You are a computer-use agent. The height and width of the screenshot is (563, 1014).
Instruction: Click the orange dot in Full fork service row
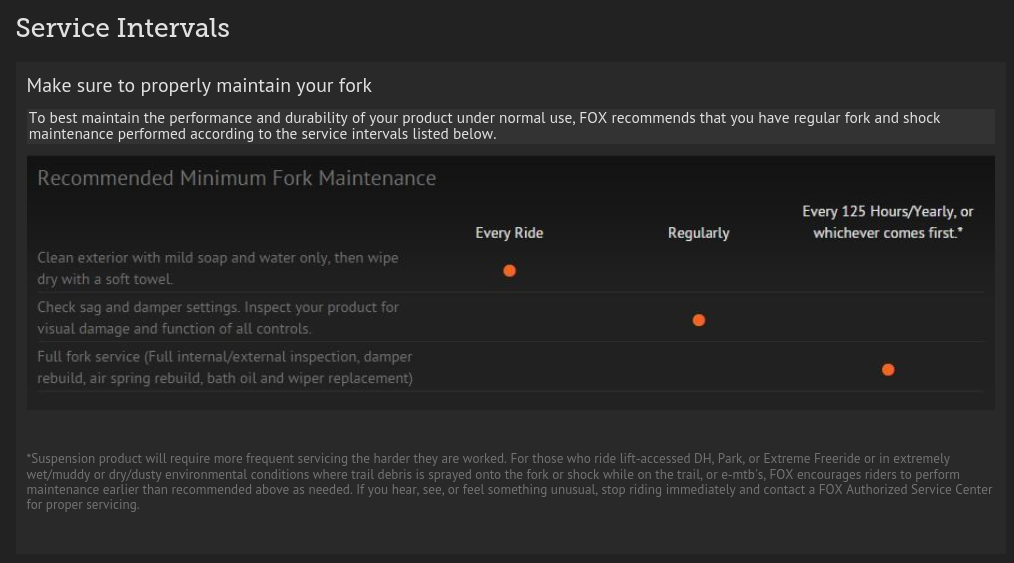889,370
